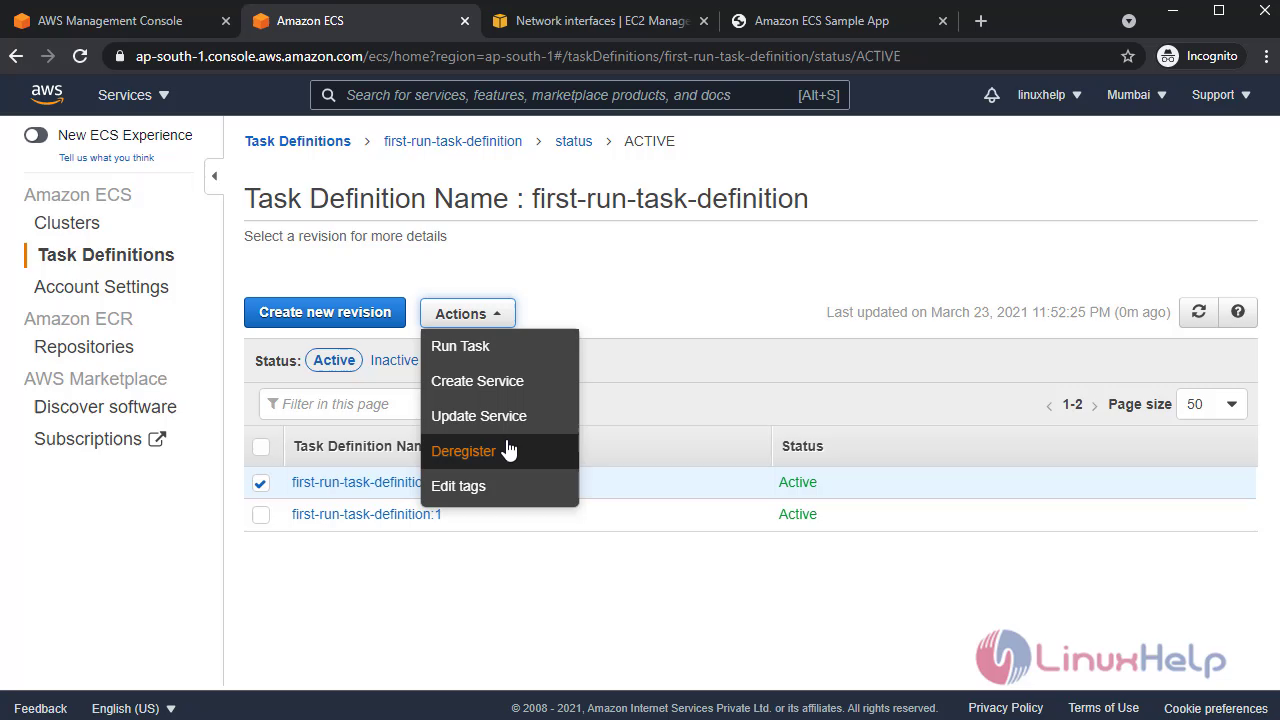Click the refresh icon button

point(1198,312)
